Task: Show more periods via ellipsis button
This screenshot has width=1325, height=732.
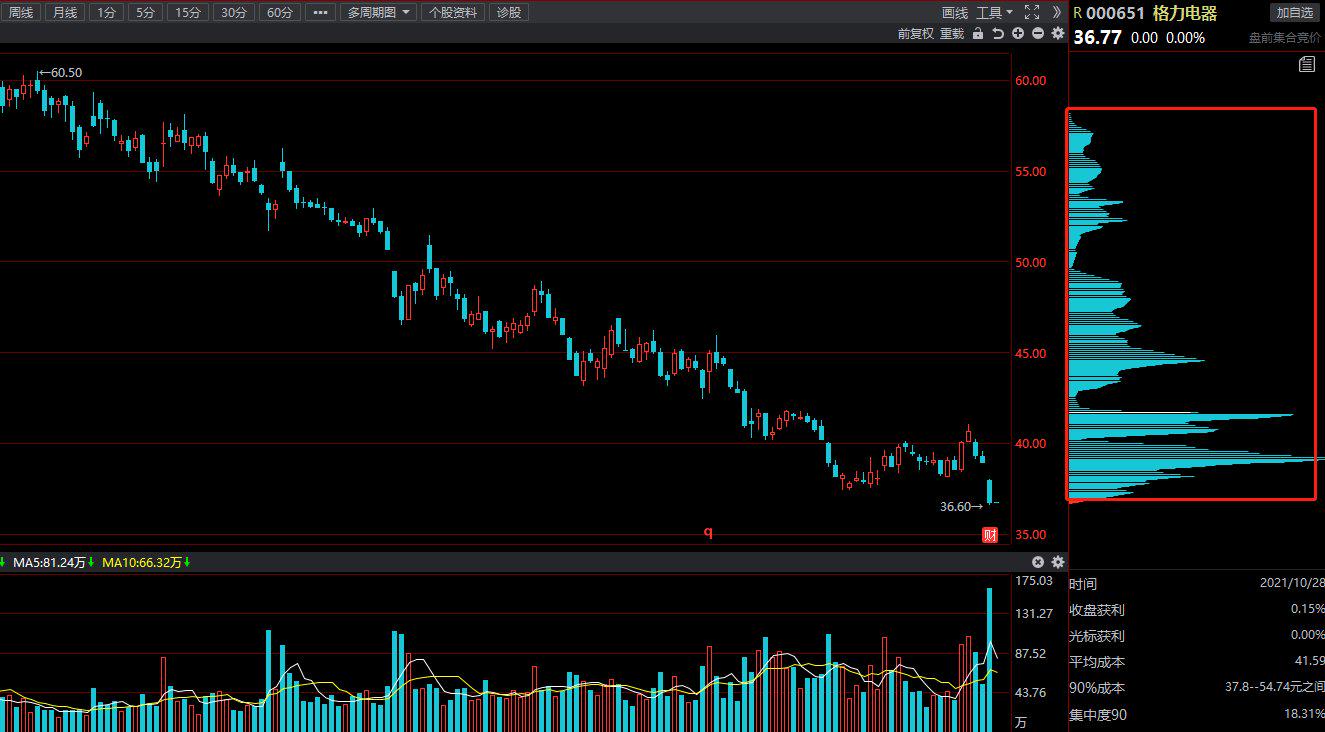Action: pos(319,12)
